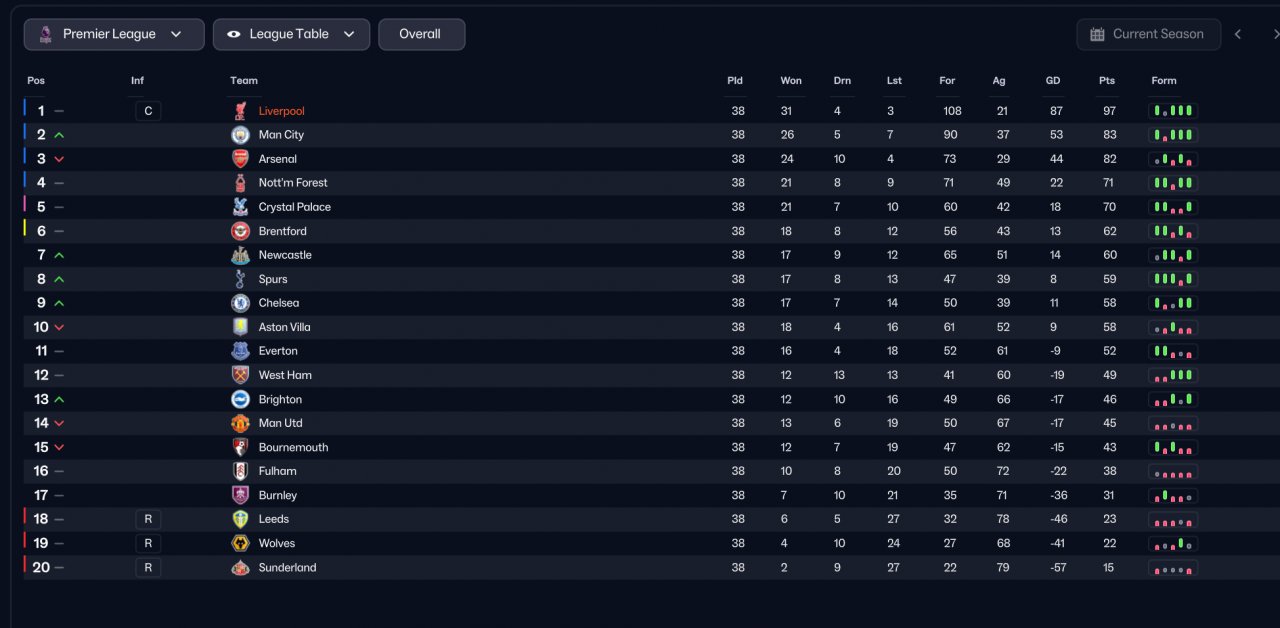This screenshot has width=1280, height=628.
Task: Click the Fulham club crest
Action: 240,471
